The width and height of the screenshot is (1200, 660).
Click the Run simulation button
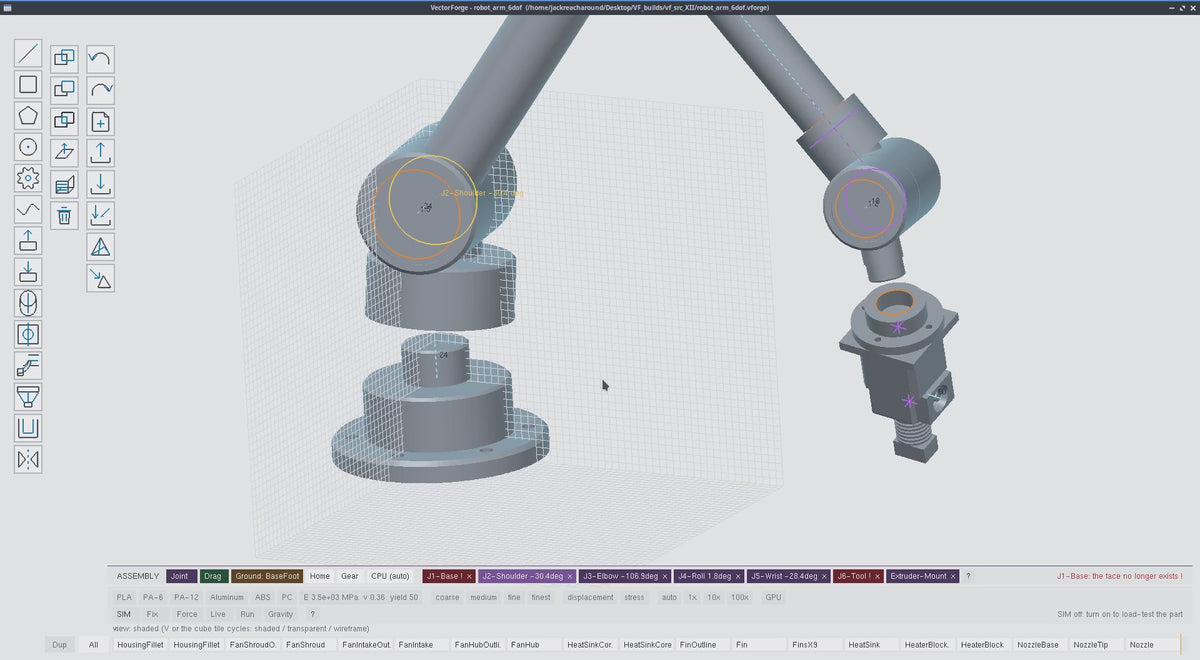tap(247, 614)
